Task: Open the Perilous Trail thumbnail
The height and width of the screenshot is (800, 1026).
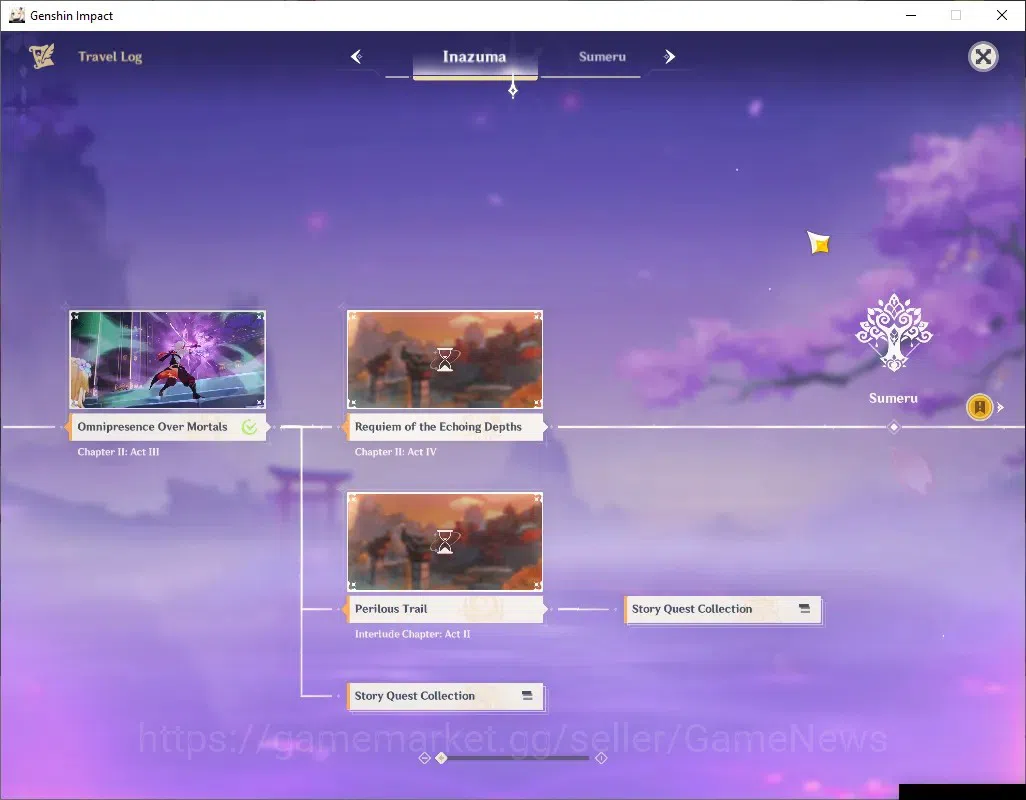Action: (x=445, y=542)
